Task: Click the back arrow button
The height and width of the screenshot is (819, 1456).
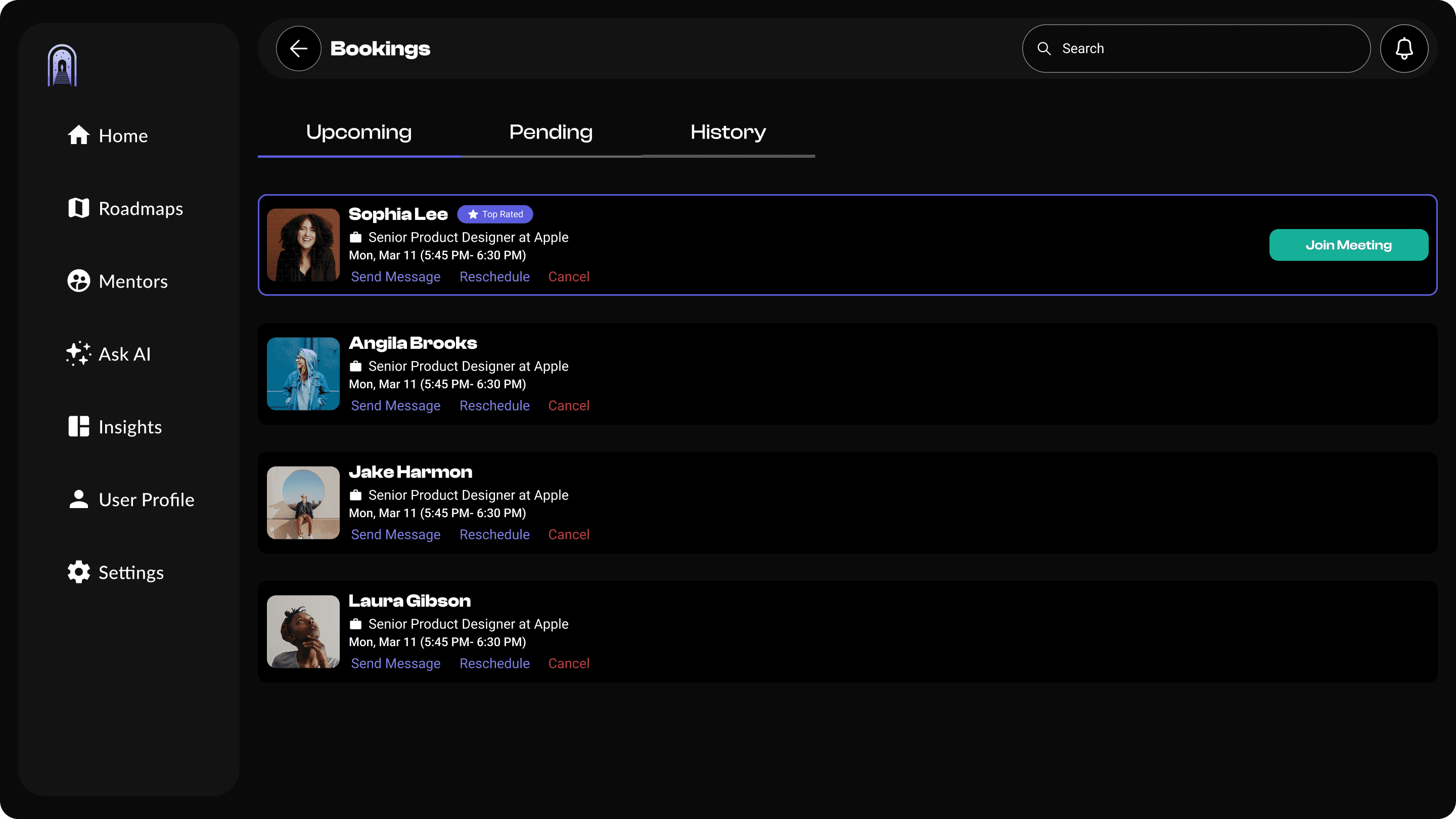Action: click(x=298, y=49)
